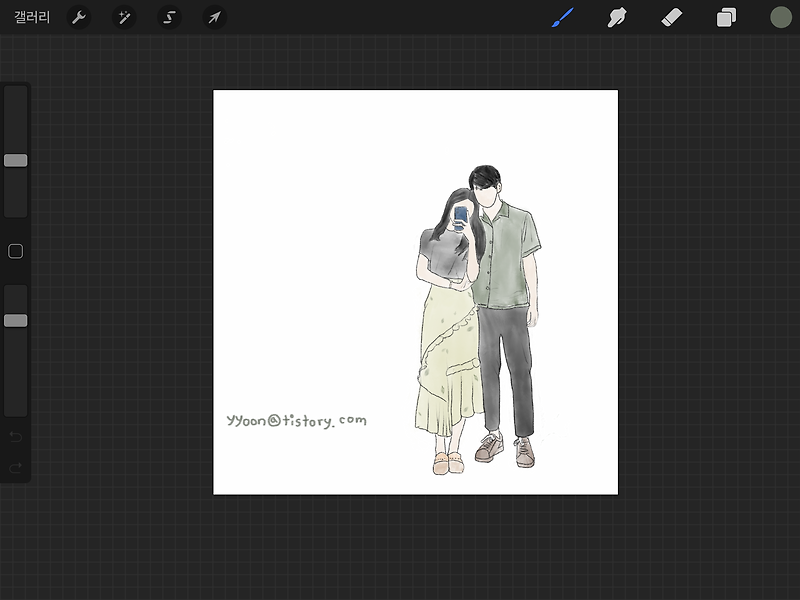Open the Selection tool (S ribbon icon)

pos(169,17)
